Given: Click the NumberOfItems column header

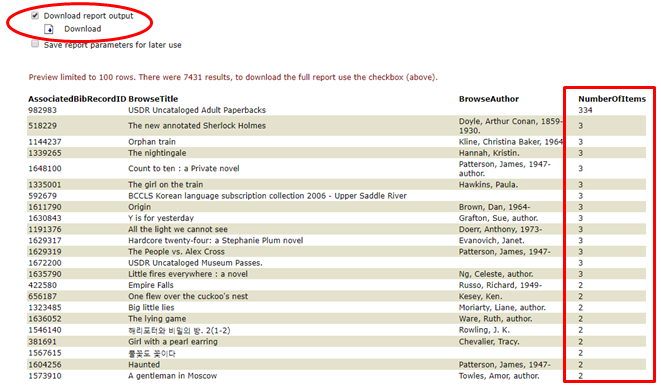Looking at the screenshot, I should [x=612, y=99].
